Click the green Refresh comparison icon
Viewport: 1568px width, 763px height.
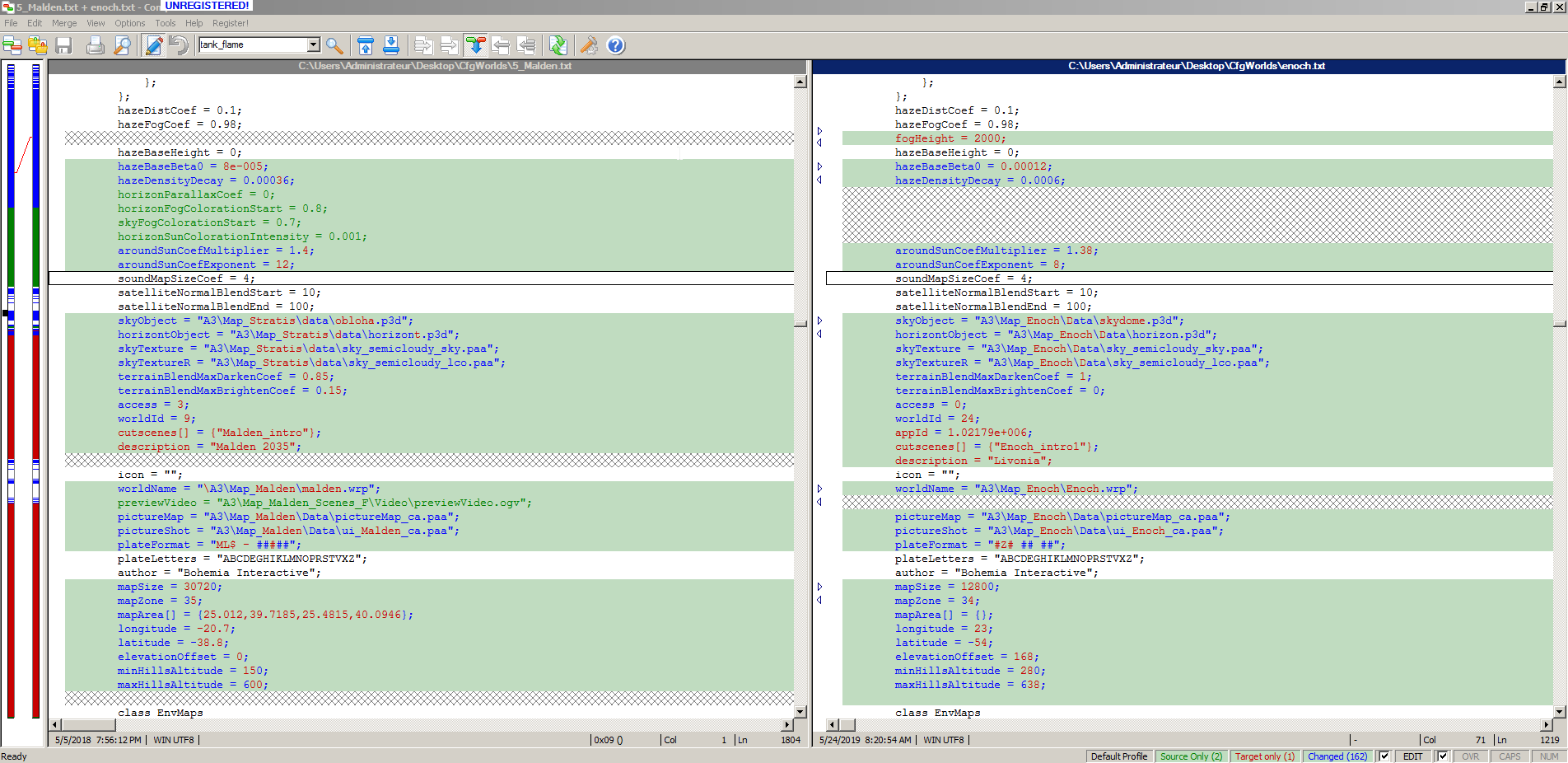coord(558,45)
